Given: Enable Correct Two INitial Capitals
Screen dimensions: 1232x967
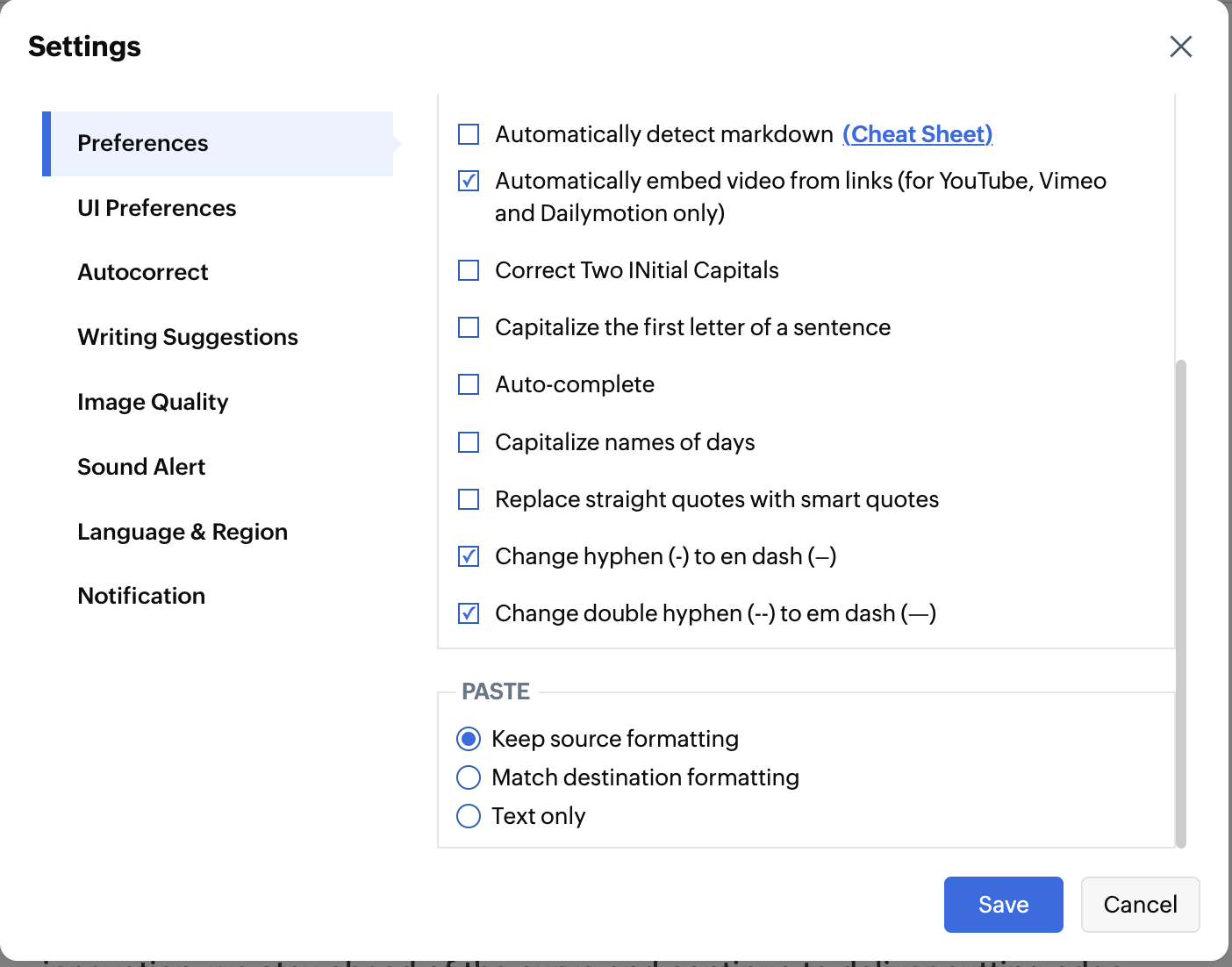Looking at the screenshot, I should (469, 270).
